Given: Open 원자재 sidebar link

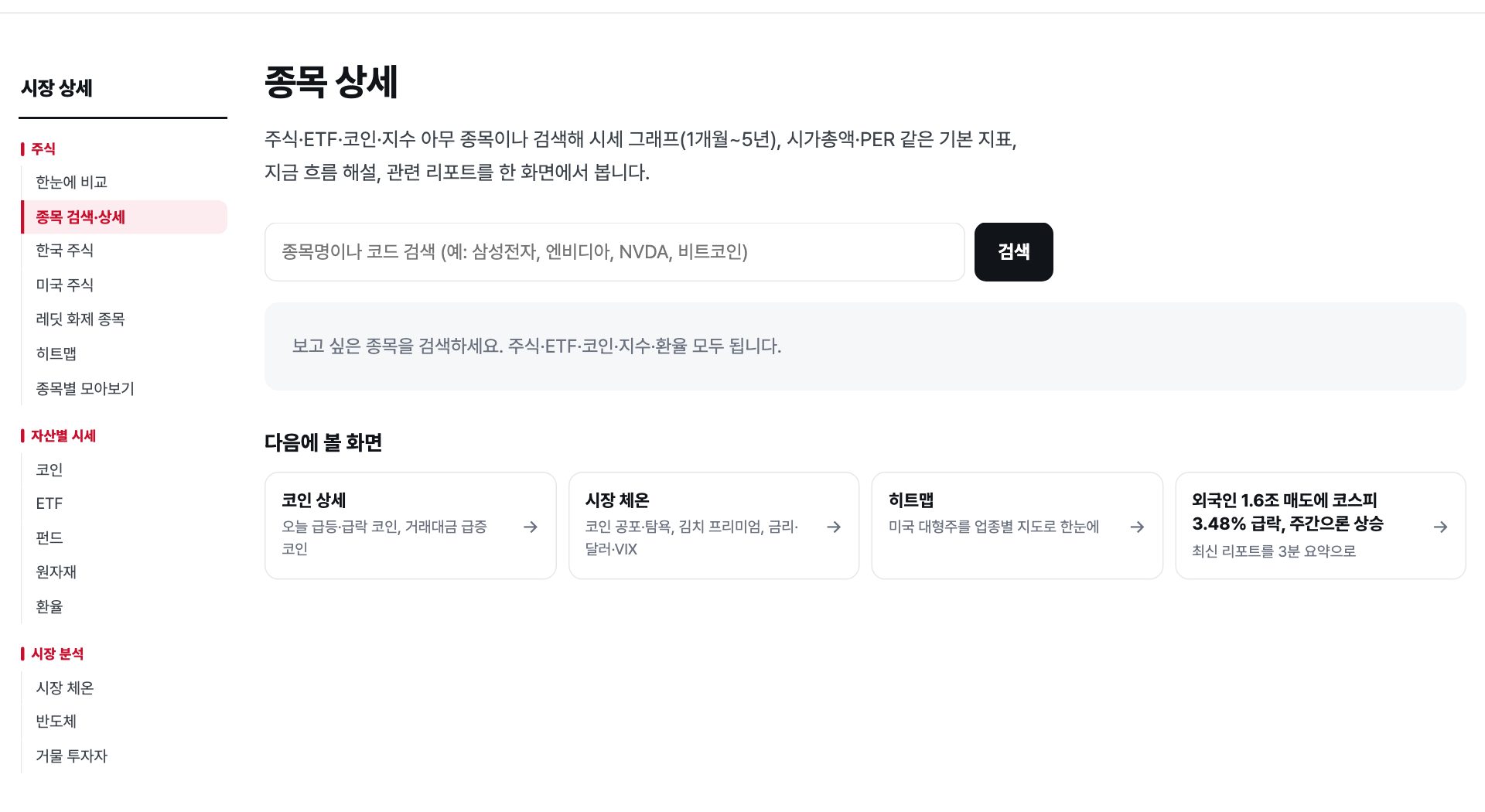Looking at the screenshot, I should 56,572.
